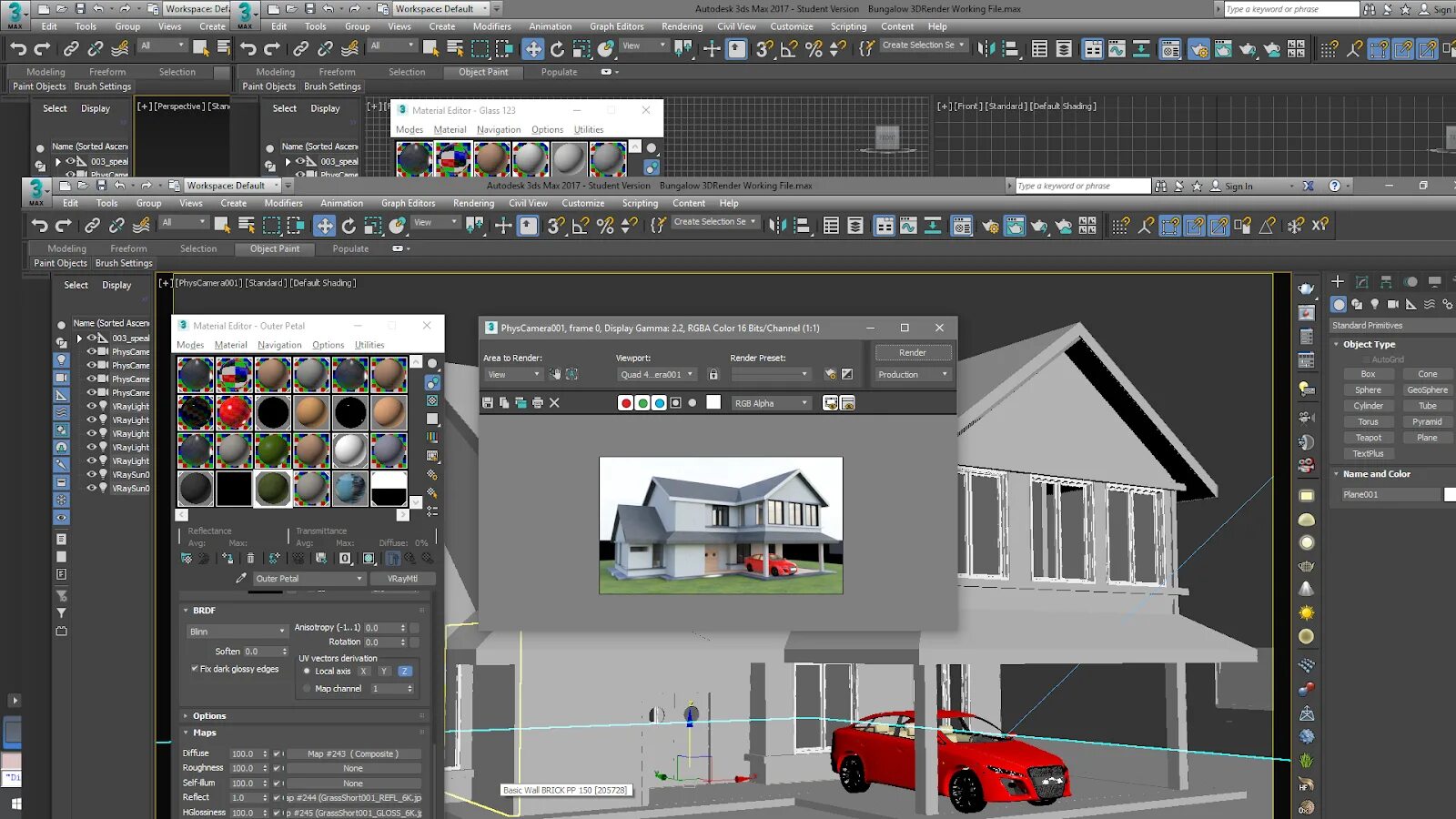Select a material sample slot thumbnail
Image resolution: width=1456 pixels, height=819 pixels.
point(195,373)
